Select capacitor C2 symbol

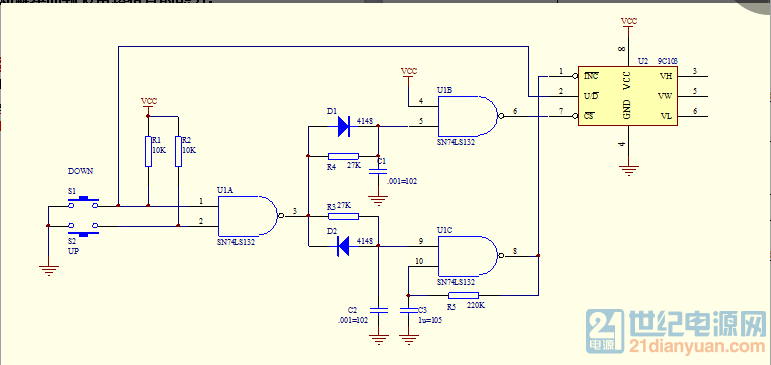[x=378, y=310]
